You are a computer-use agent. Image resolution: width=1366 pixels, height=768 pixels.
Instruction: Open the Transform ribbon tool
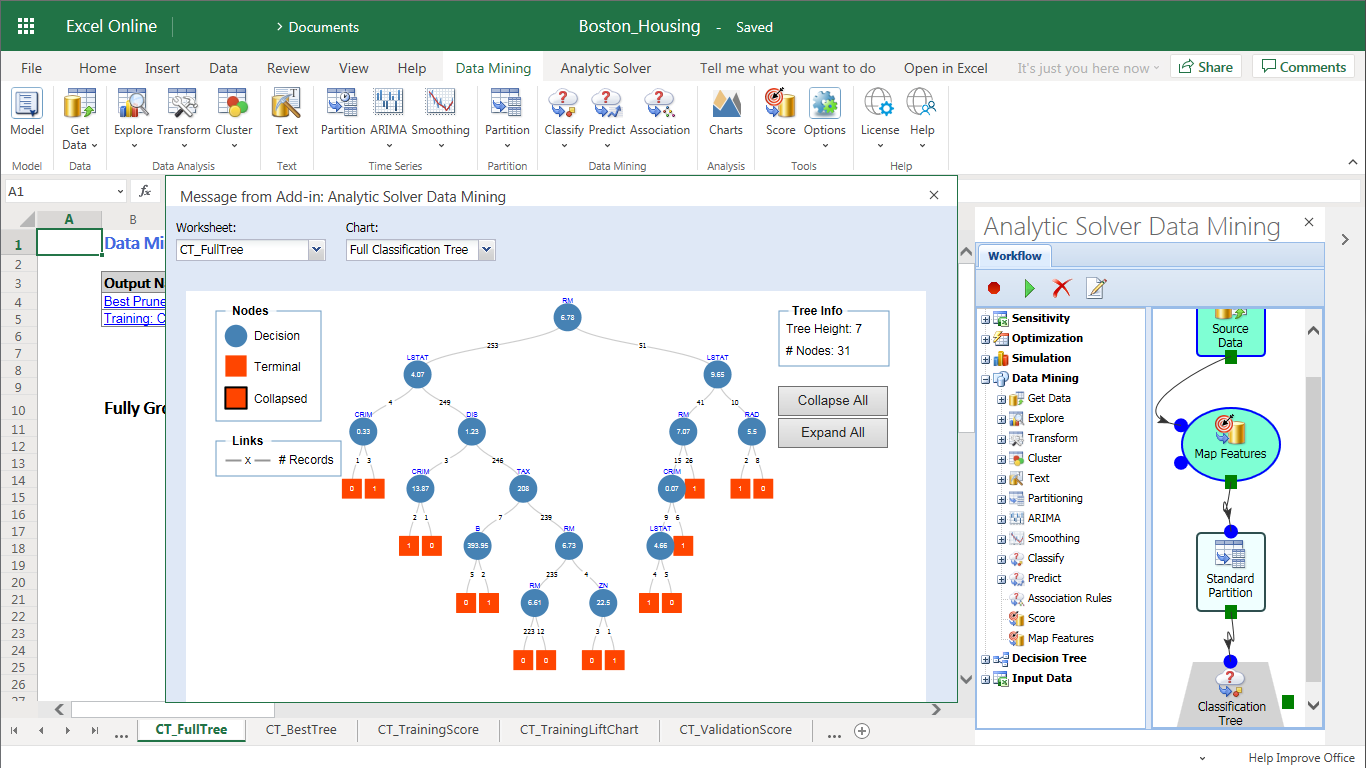pyautogui.click(x=184, y=118)
